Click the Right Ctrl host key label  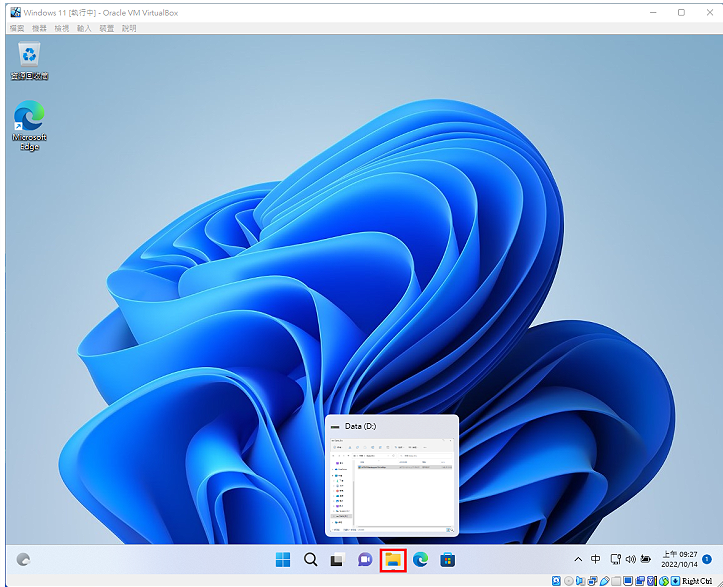pyautogui.click(x=697, y=581)
